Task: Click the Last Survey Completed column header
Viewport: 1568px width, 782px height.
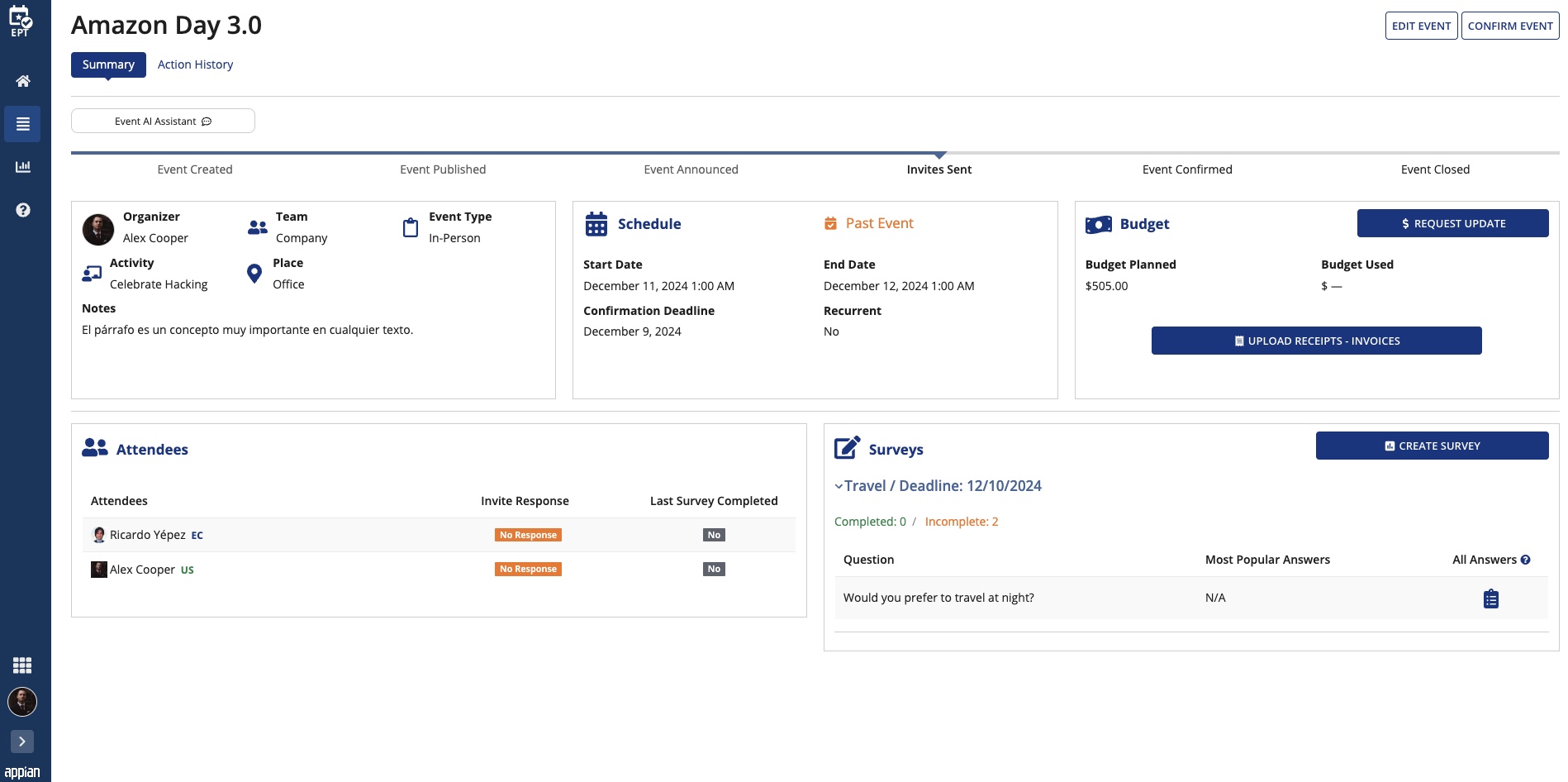Action: click(x=714, y=501)
